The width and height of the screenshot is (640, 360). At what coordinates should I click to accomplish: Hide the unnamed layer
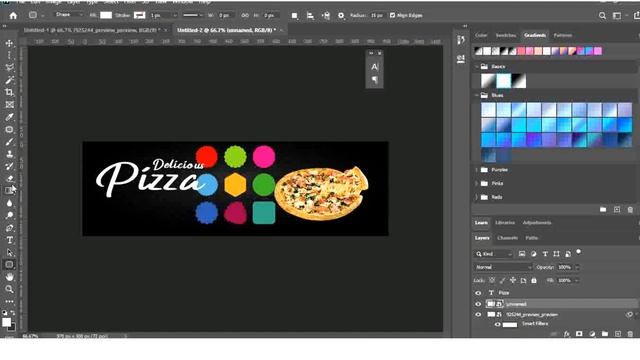click(478, 304)
